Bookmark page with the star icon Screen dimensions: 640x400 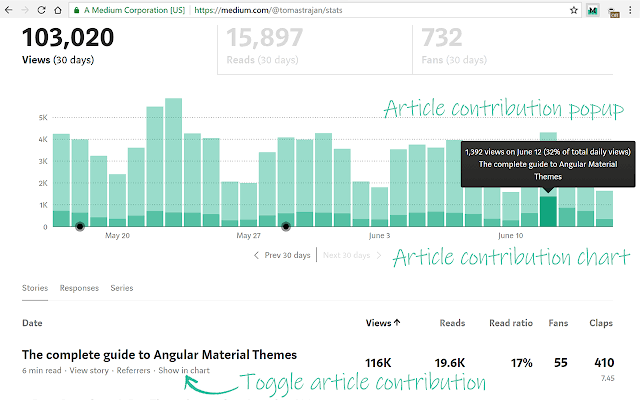pyautogui.click(x=573, y=10)
